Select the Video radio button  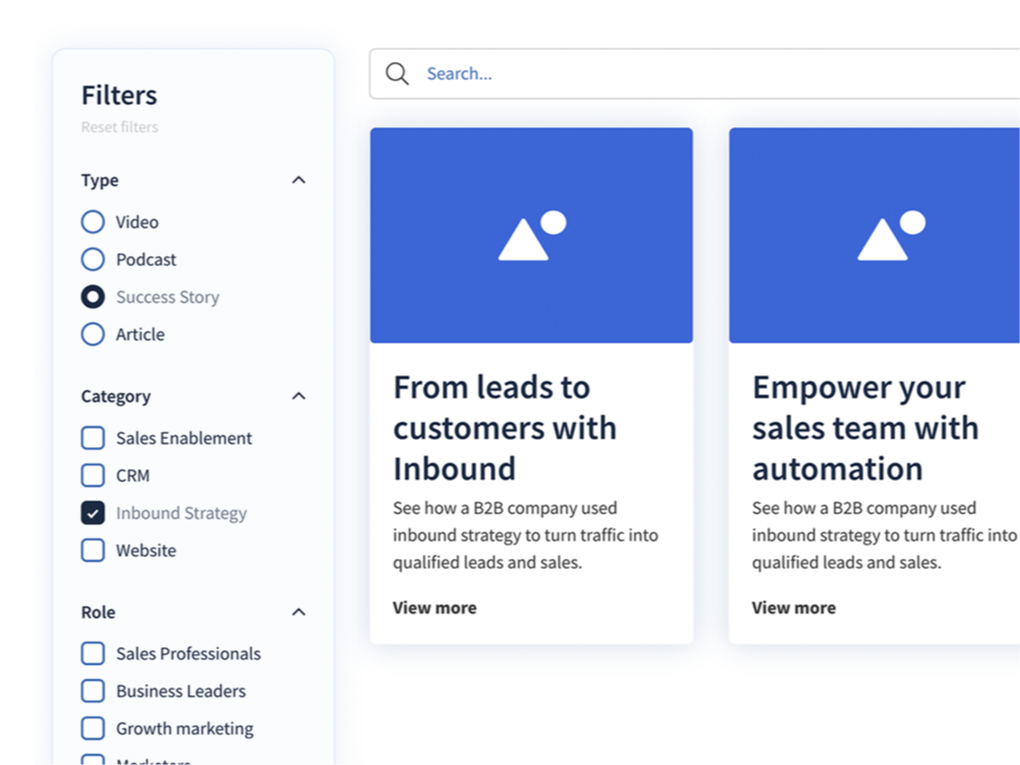tap(93, 222)
